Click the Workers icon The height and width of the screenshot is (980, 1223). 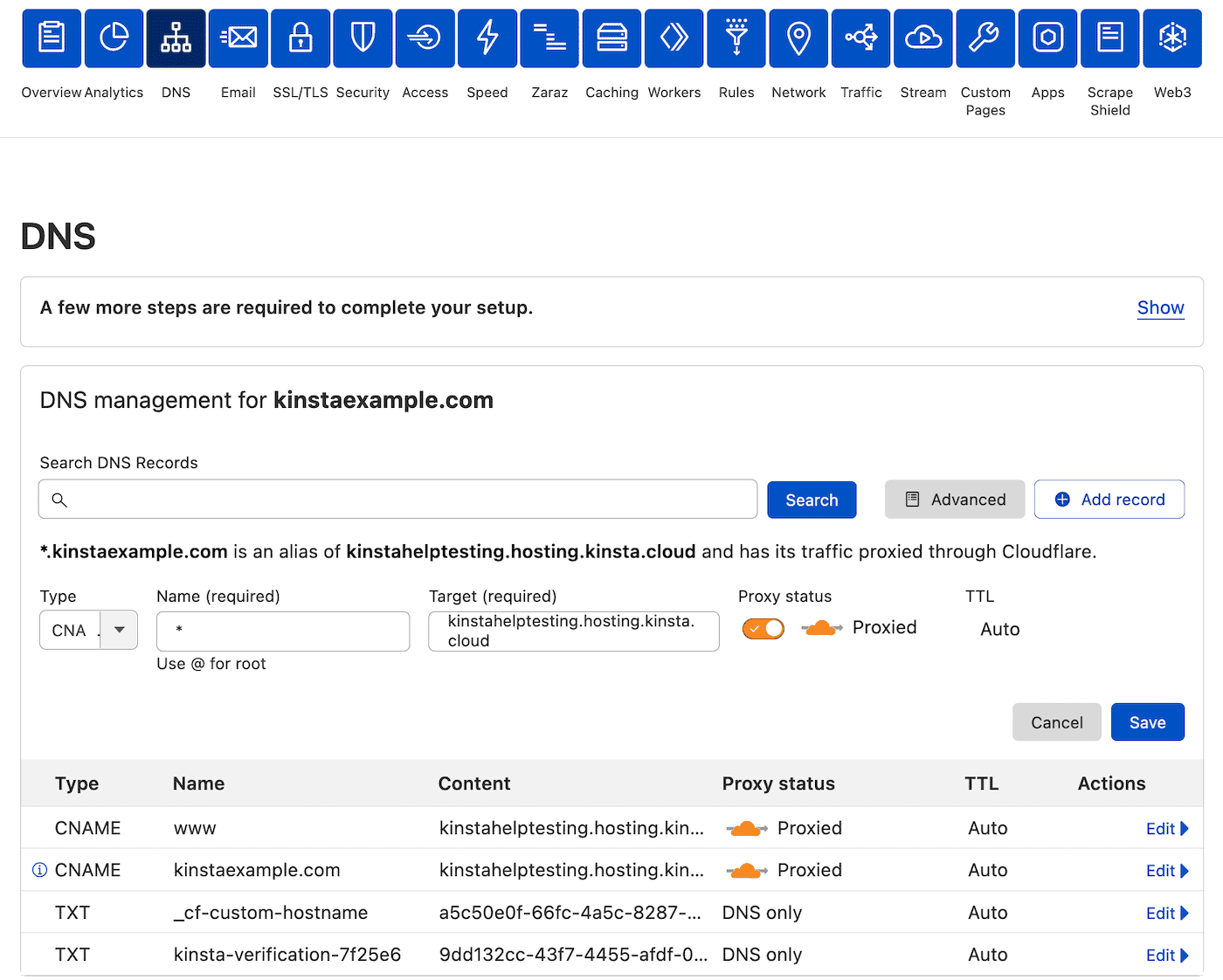[674, 38]
